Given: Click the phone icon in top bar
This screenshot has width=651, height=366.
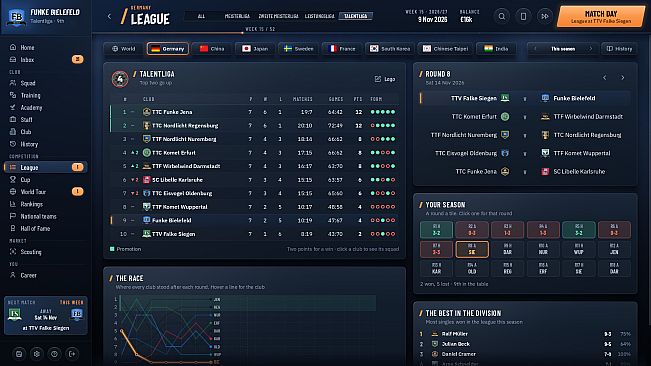Looking at the screenshot, I should point(523,16).
